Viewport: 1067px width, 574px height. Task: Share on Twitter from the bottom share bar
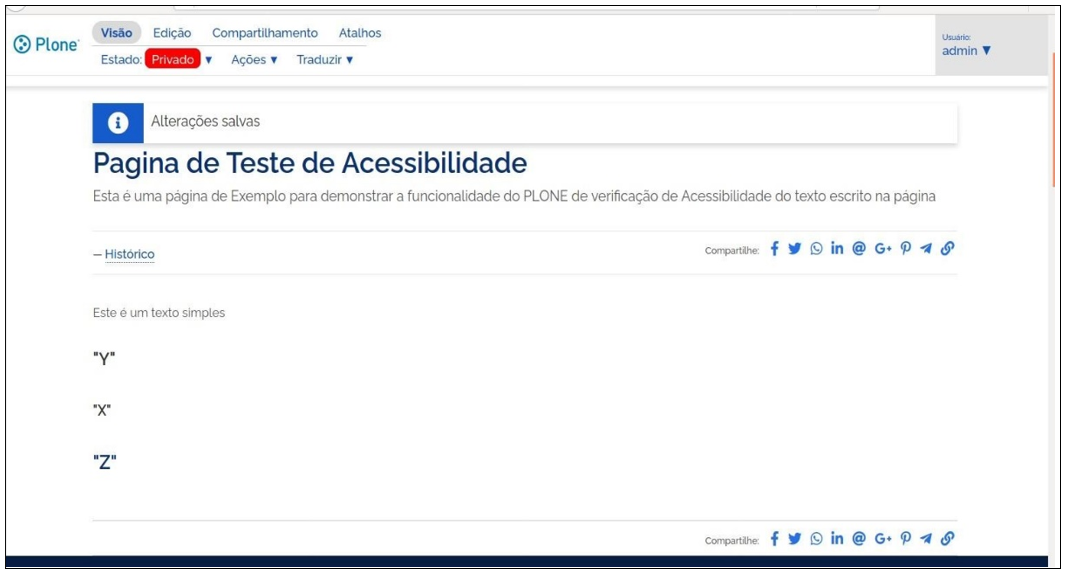tap(794, 539)
